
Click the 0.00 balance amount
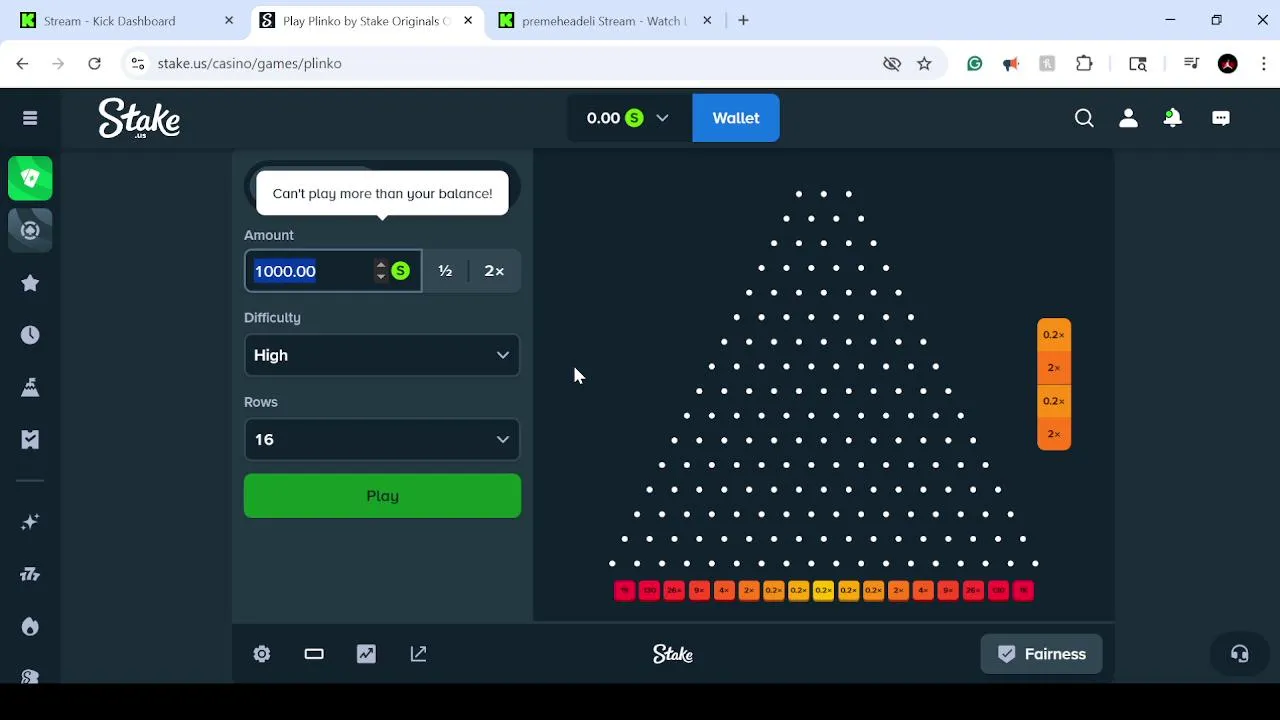[603, 118]
